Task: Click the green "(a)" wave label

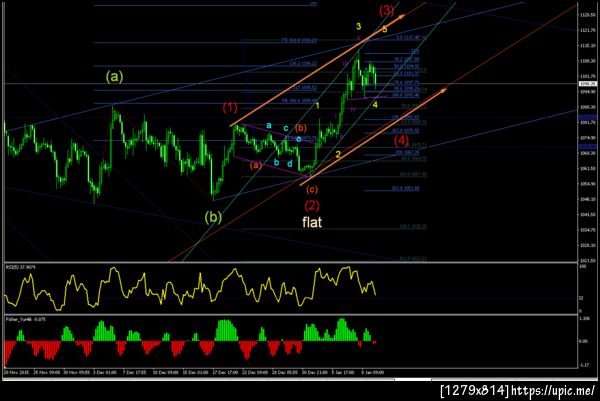Action: click(x=114, y=77)
